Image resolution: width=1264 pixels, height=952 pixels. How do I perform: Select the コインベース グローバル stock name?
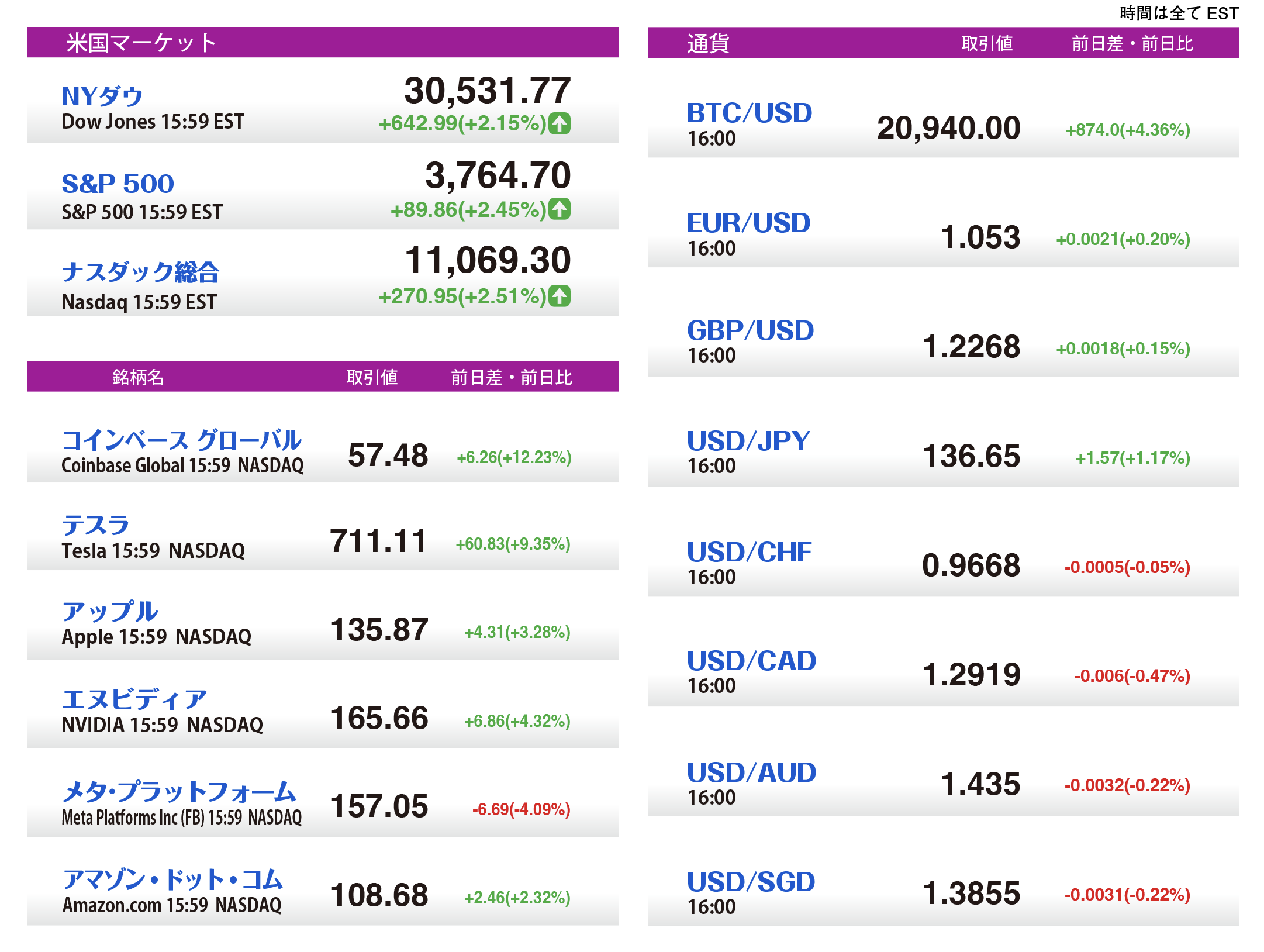[181, 440]
